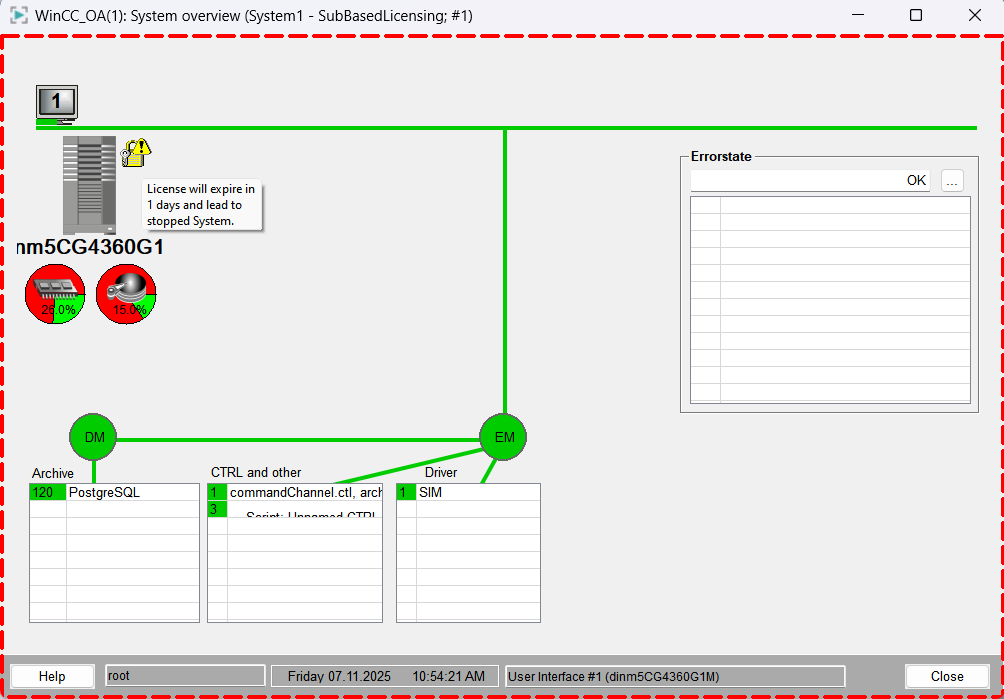Click the Close button in footer

point(947,676)
